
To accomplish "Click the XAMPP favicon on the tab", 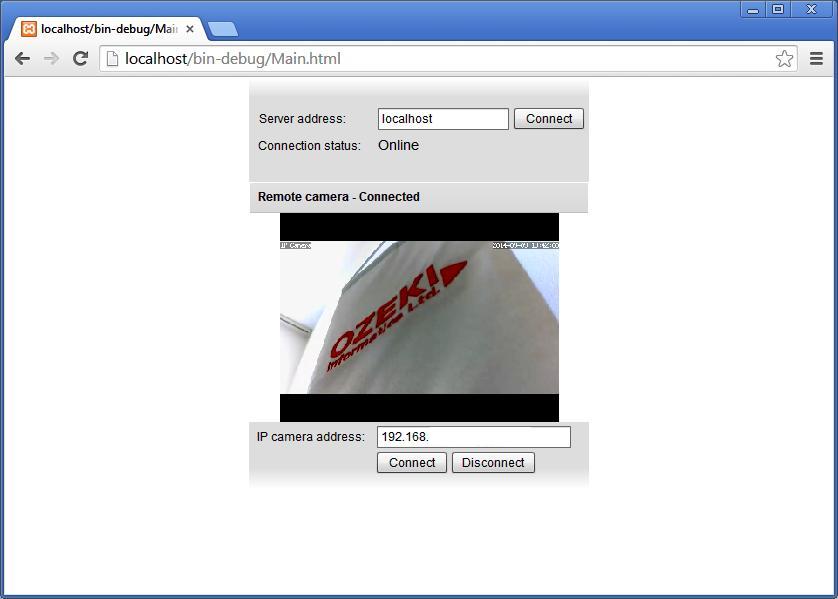I will click(29, 29).
